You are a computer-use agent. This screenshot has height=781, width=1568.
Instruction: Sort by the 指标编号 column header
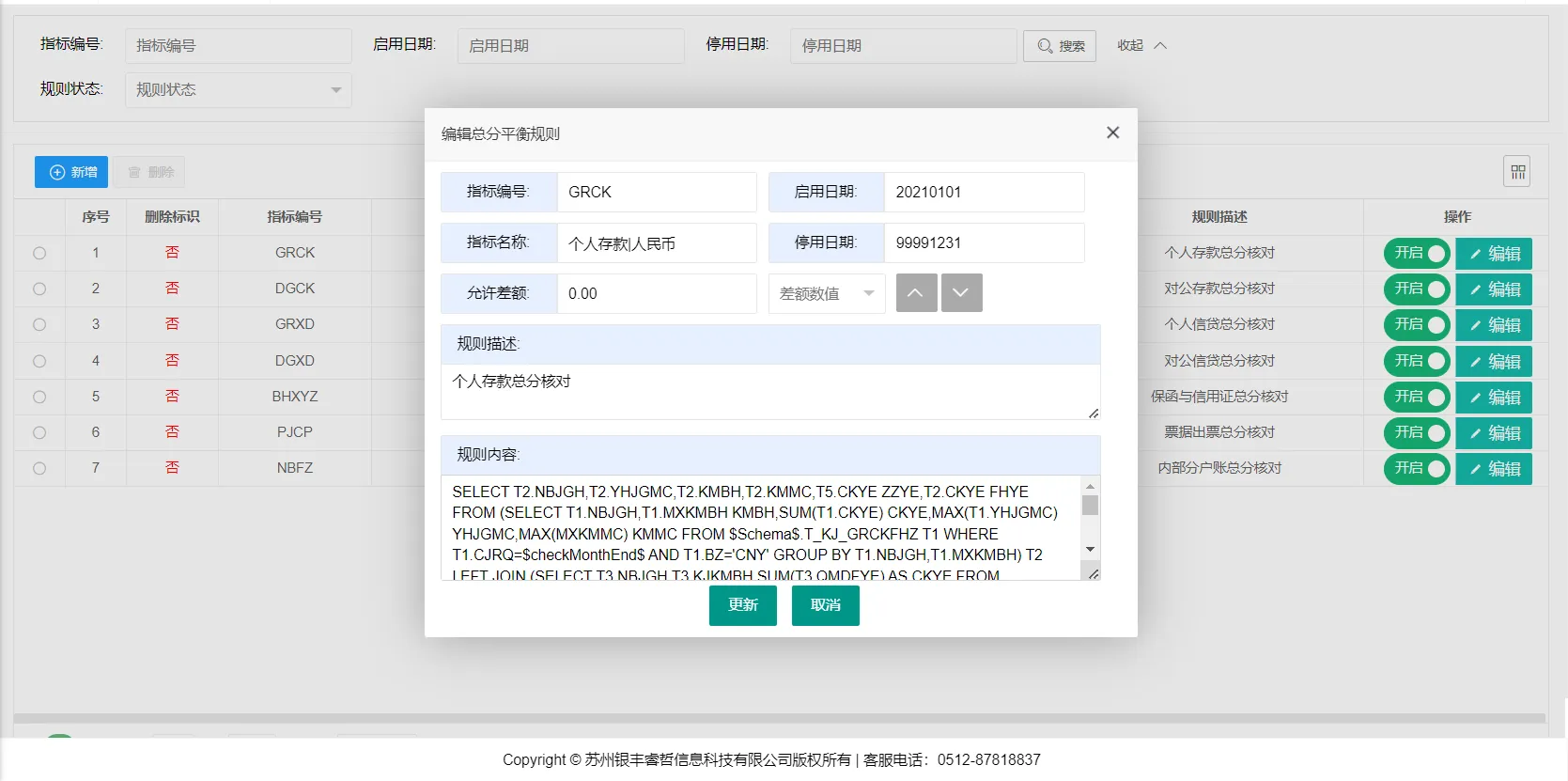[x=294, y=217]
